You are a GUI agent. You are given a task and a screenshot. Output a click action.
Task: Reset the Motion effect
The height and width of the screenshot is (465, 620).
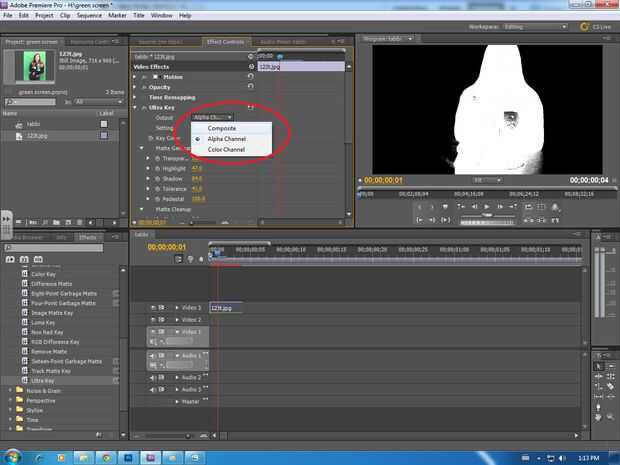point(251,76)
